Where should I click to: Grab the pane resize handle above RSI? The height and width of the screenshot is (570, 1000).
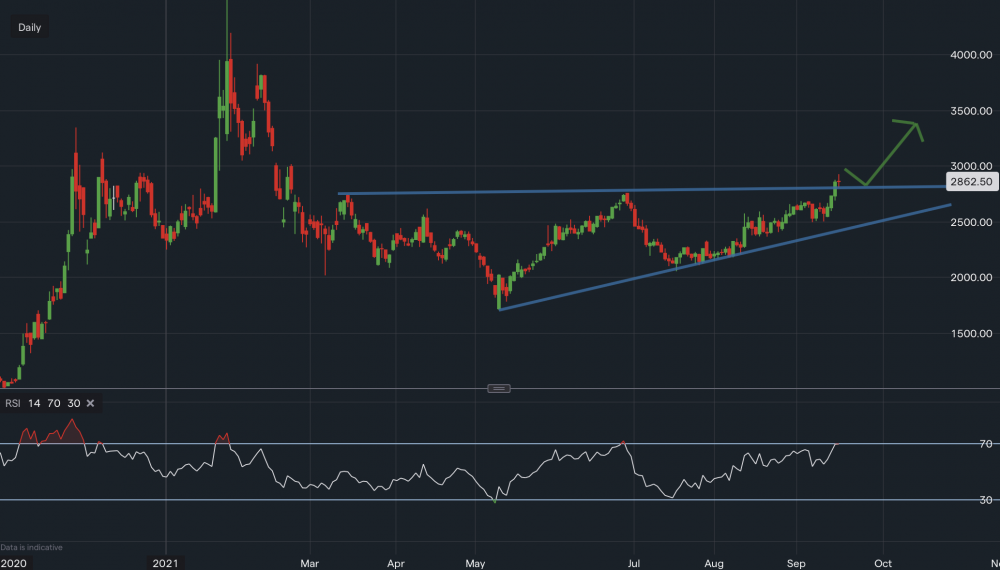coord(500,388)
